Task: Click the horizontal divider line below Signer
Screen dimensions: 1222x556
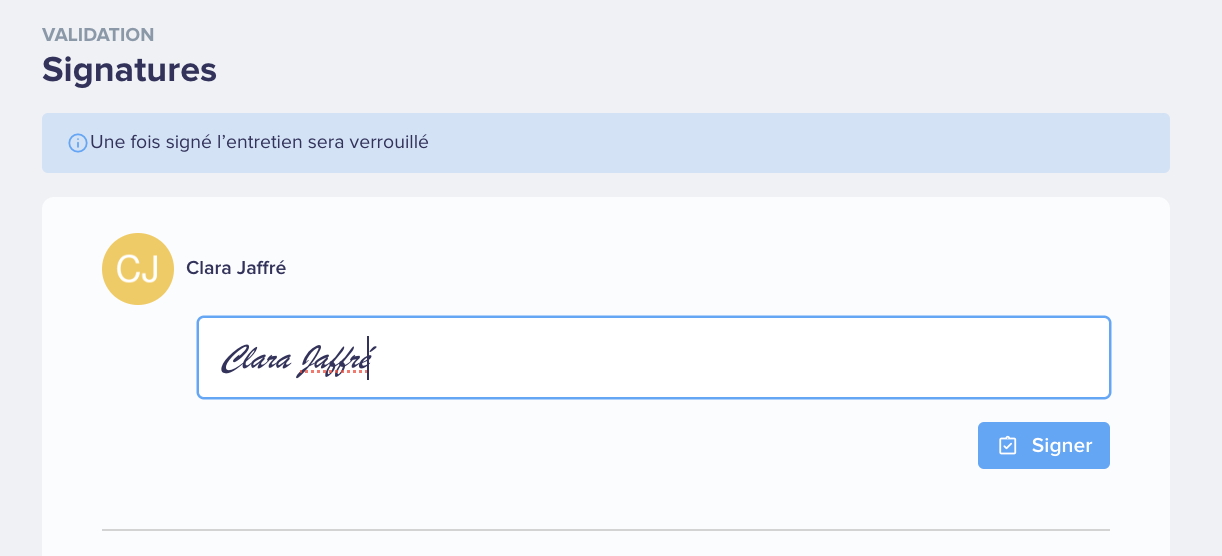Action: pyautogui.click(x=606, y=529)
